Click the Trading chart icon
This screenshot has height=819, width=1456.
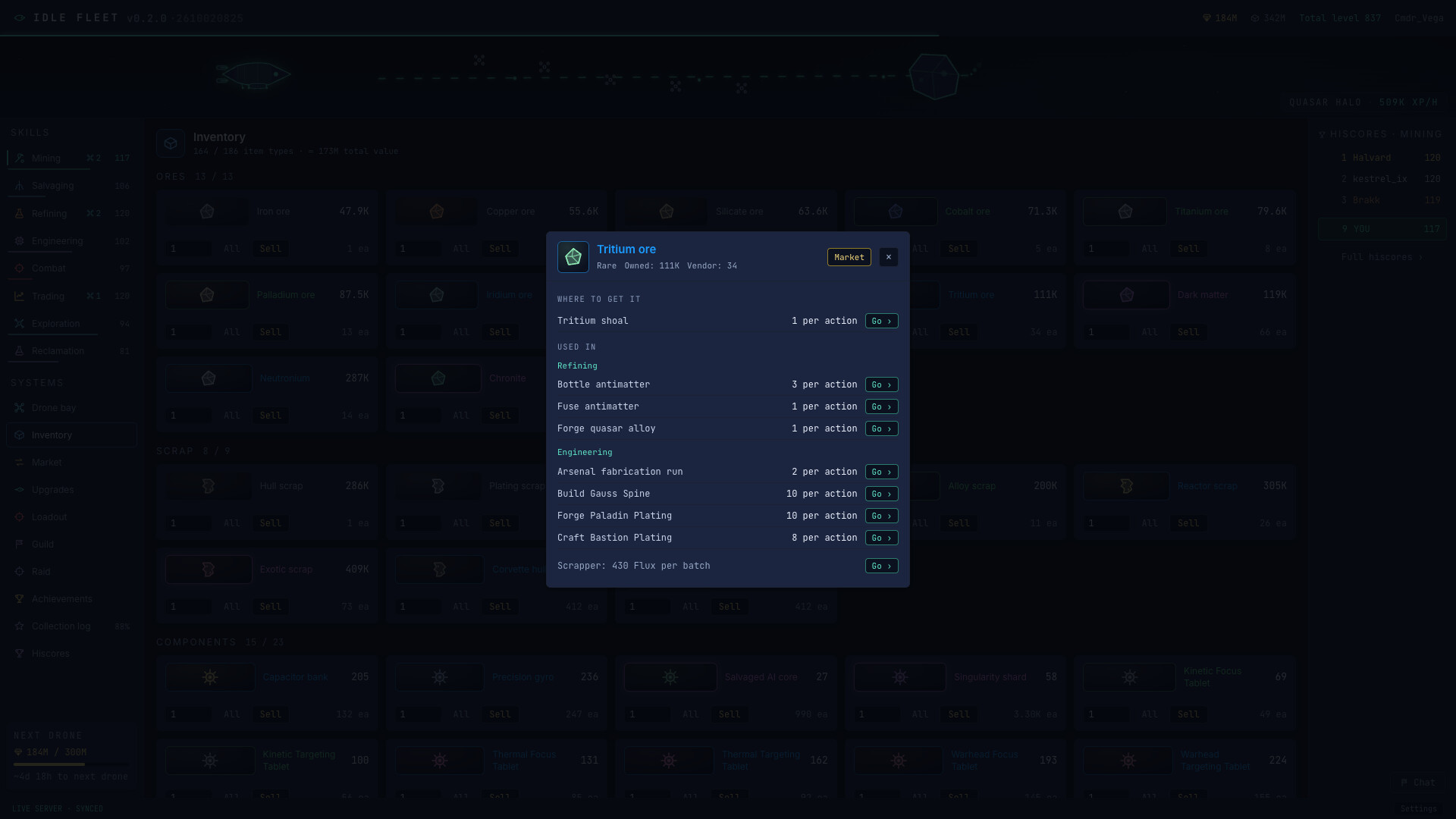(x=20, y=296)
